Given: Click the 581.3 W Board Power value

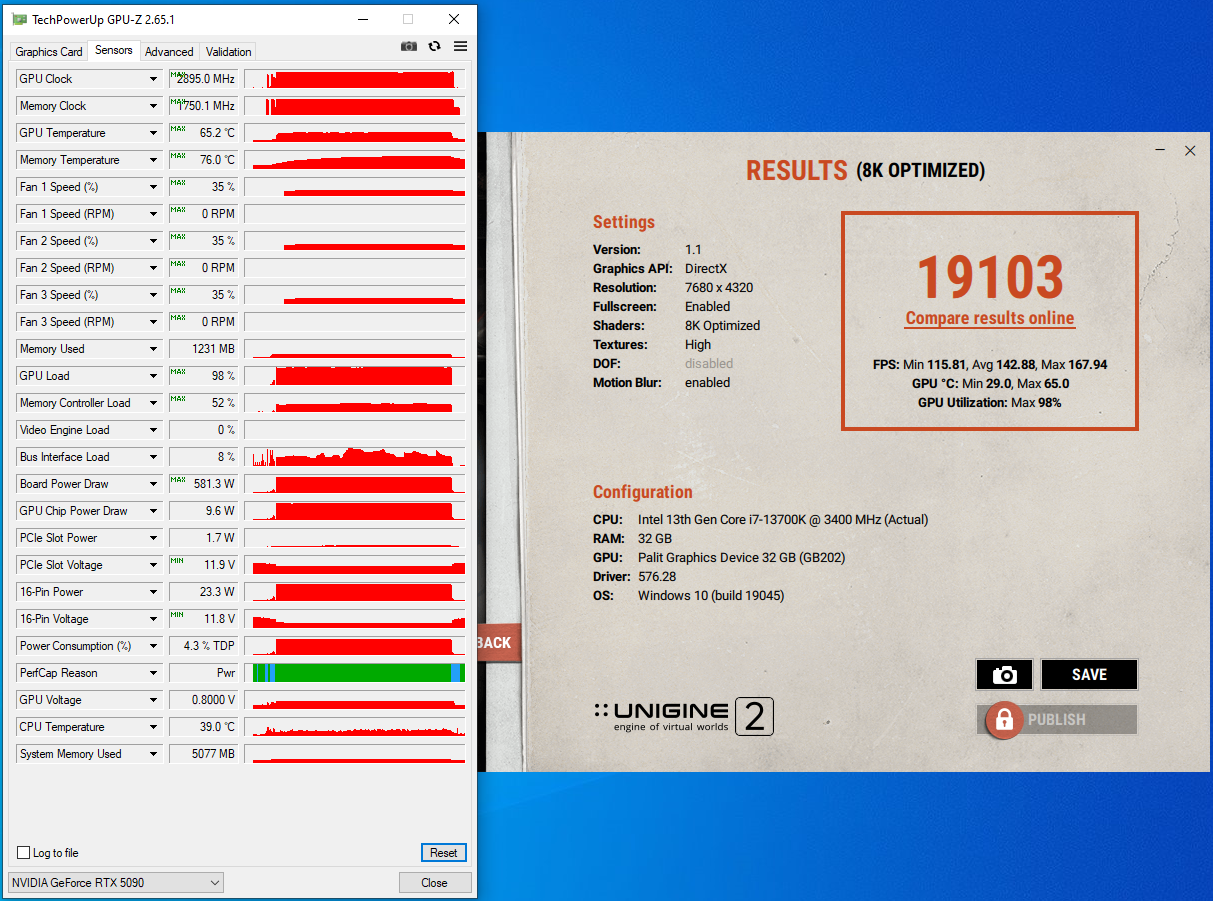Looking at the screenshot, I should point(214,484).
